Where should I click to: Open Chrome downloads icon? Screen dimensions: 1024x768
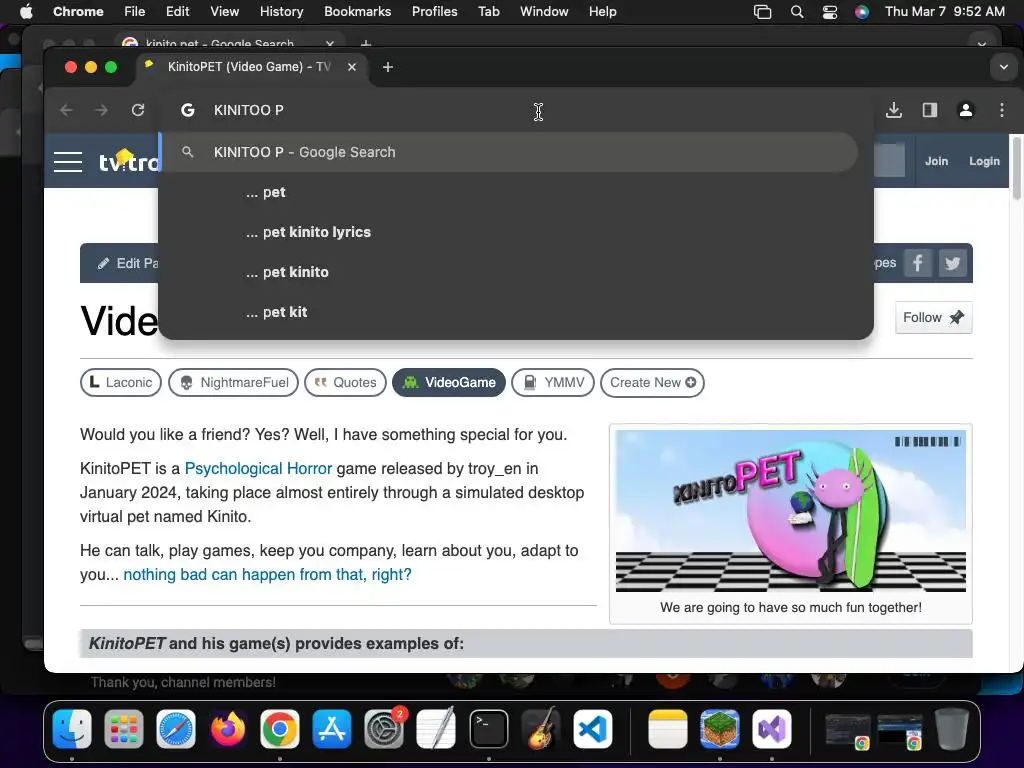click(x=894, y=110)
